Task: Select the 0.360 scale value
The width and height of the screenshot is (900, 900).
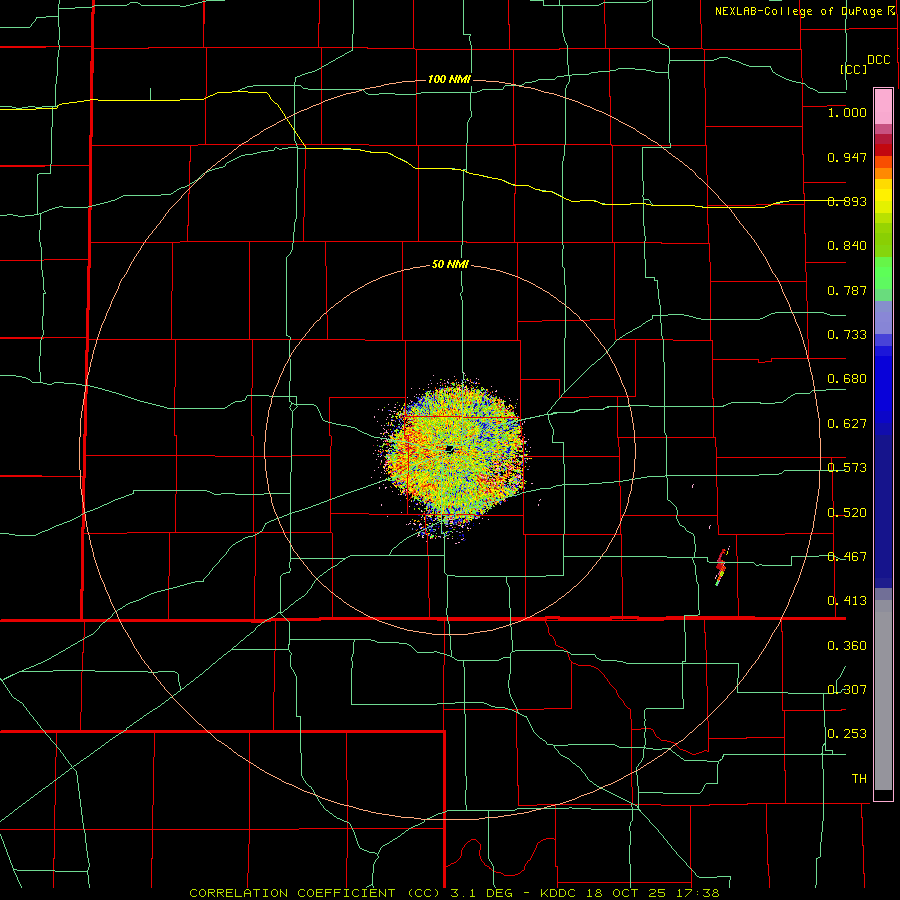Action: coord(847,646)
